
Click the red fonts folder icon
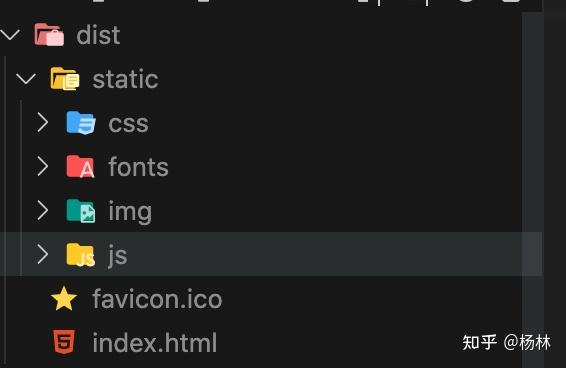point(80,166)
